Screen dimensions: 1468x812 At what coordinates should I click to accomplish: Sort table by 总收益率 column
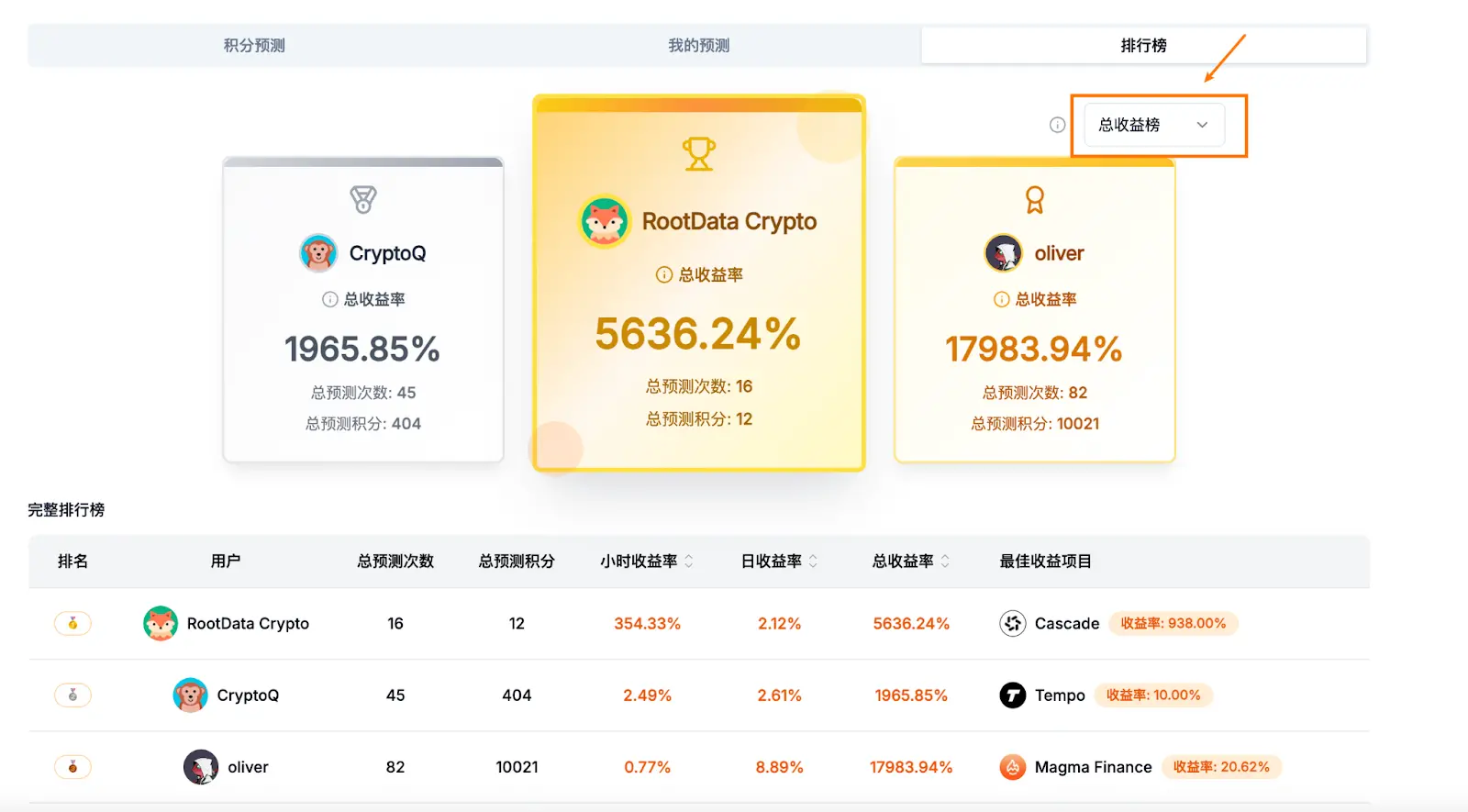point(945,562)
